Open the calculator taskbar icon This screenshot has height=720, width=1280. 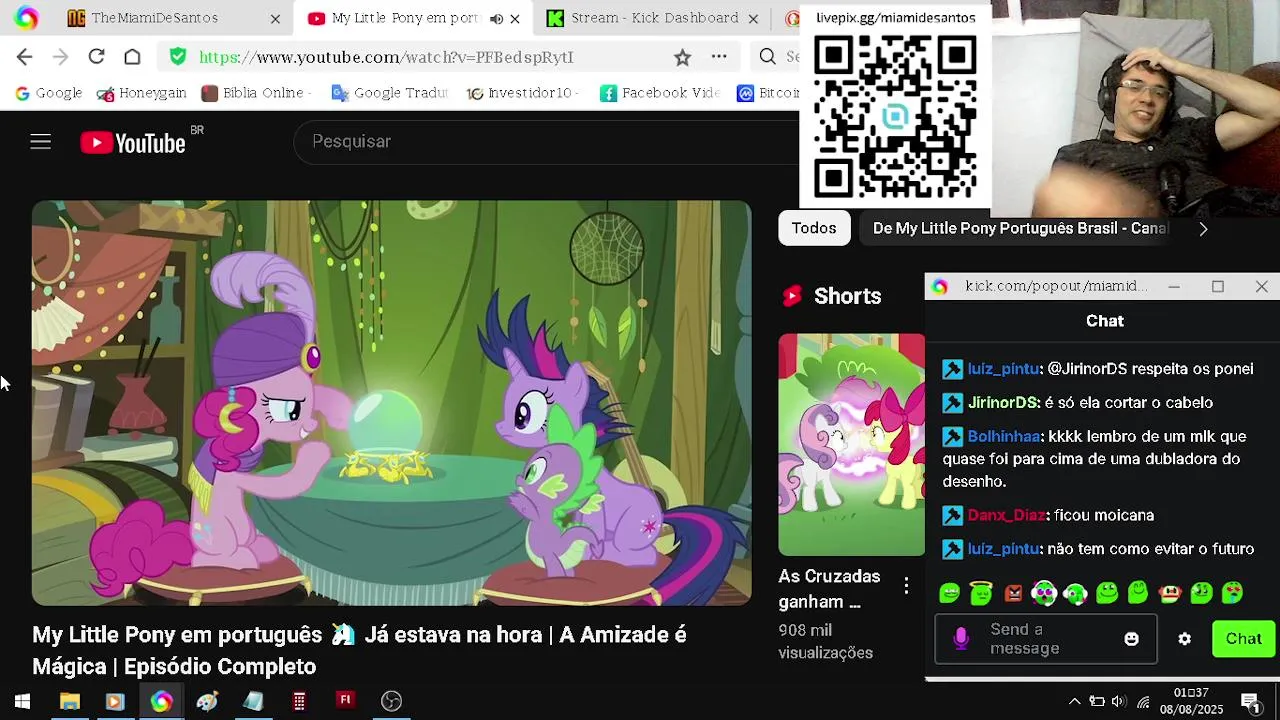coord(299,701)
